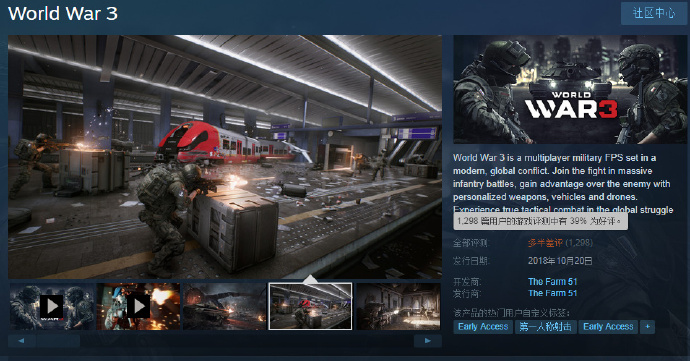
Task: Select the first Early Access tag
Action: pyautogui.click(x=483, y=327)
